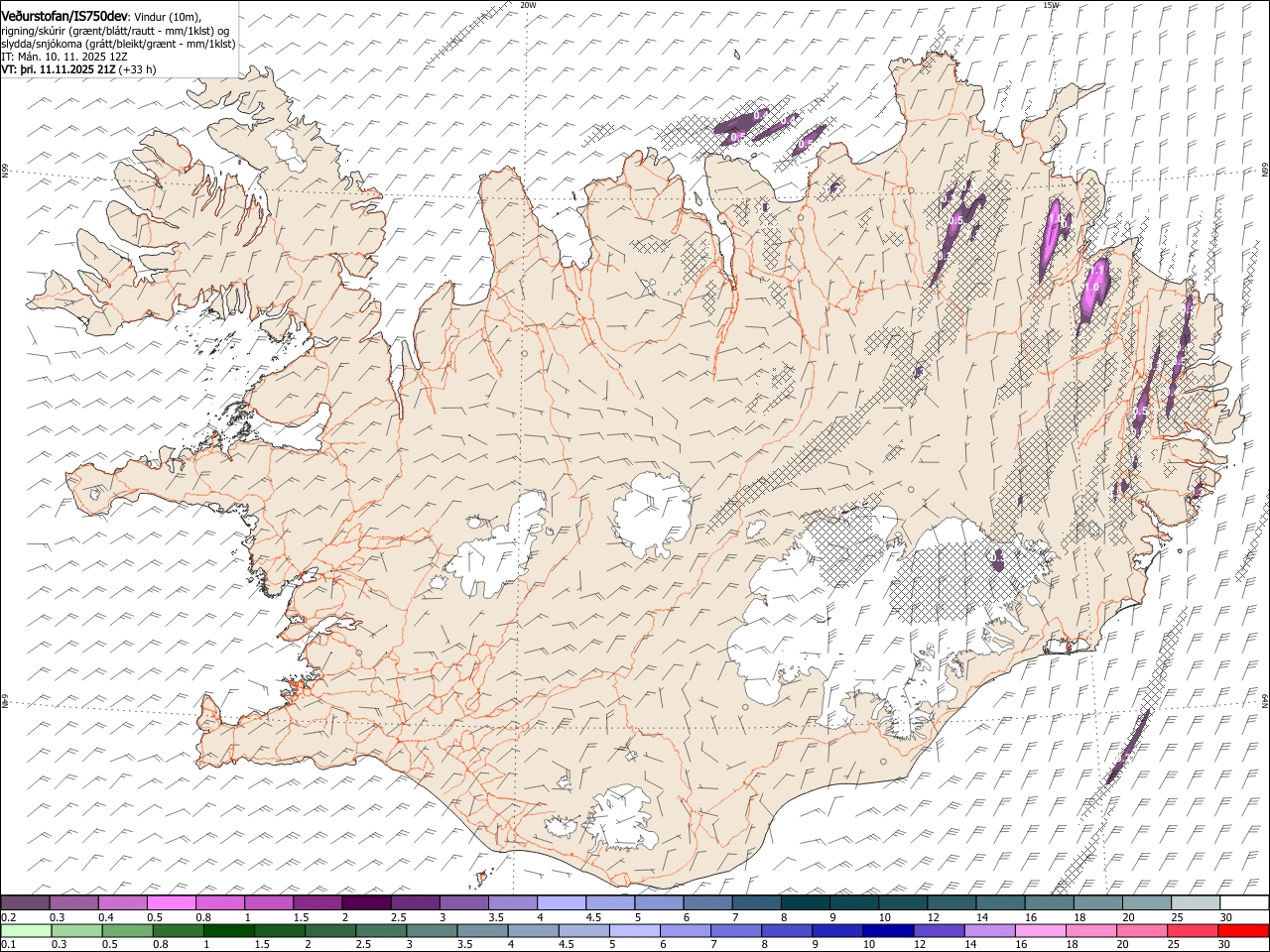
Task: Pick the darkest green bottom-row swatch starting at 1
Action: [228, 930]
